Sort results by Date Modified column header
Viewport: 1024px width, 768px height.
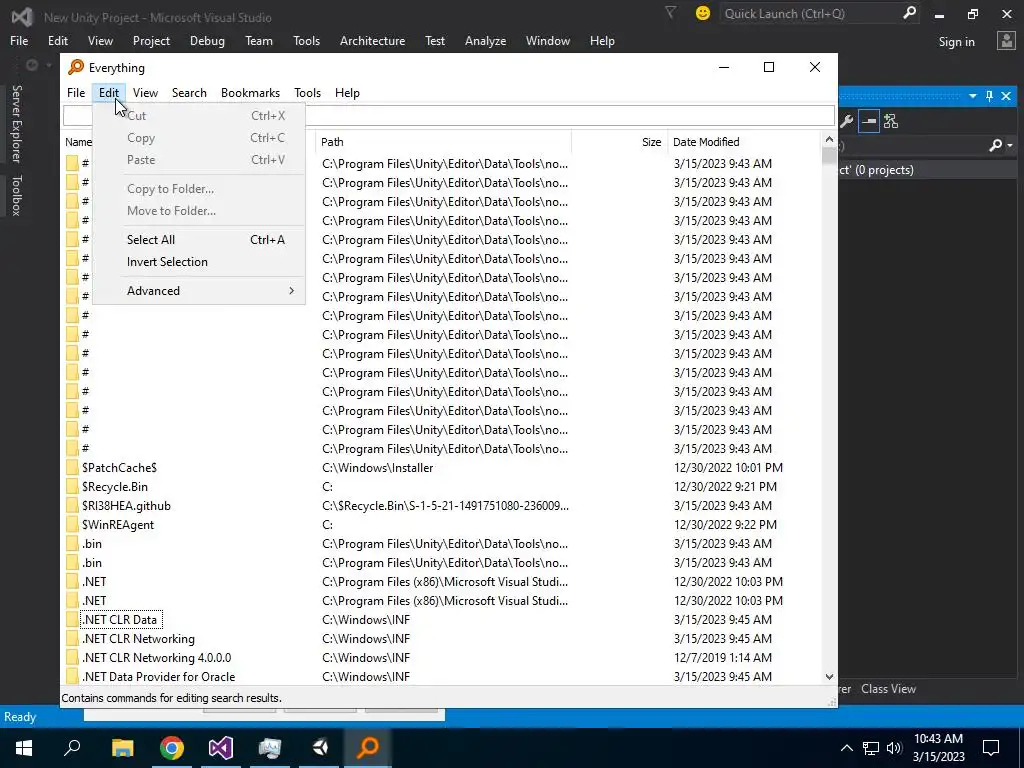(x=744, y=142)
